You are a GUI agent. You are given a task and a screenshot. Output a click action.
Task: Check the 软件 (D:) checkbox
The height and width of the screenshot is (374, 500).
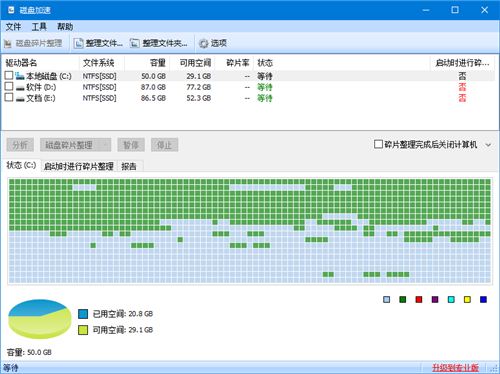click(9, 87)
